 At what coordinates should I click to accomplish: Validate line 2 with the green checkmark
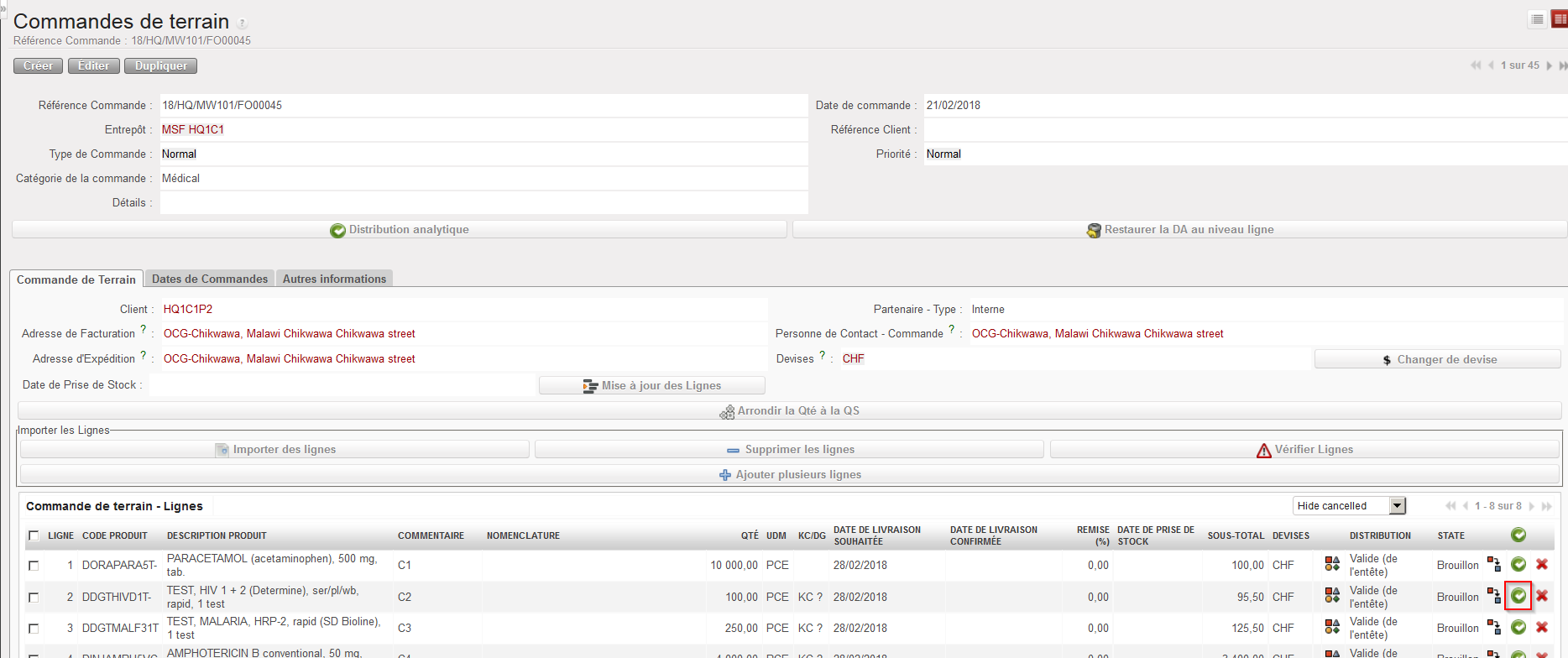click(1518, 596)
